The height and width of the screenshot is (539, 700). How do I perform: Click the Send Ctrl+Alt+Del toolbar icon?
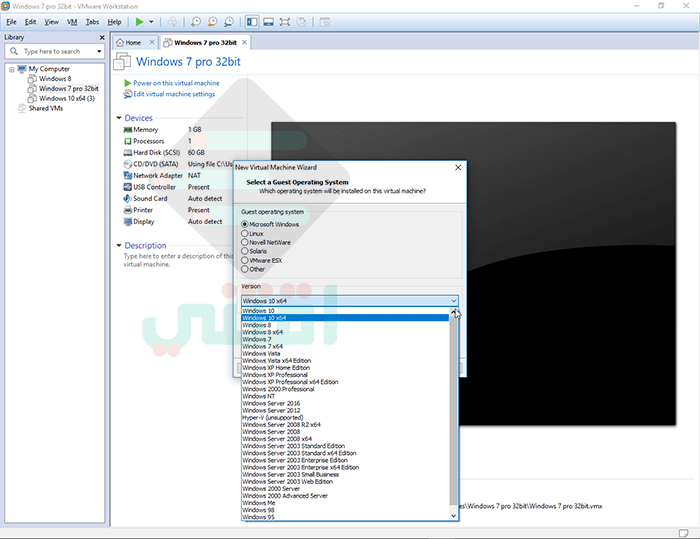pyautogui.click(x=172, y=22)
